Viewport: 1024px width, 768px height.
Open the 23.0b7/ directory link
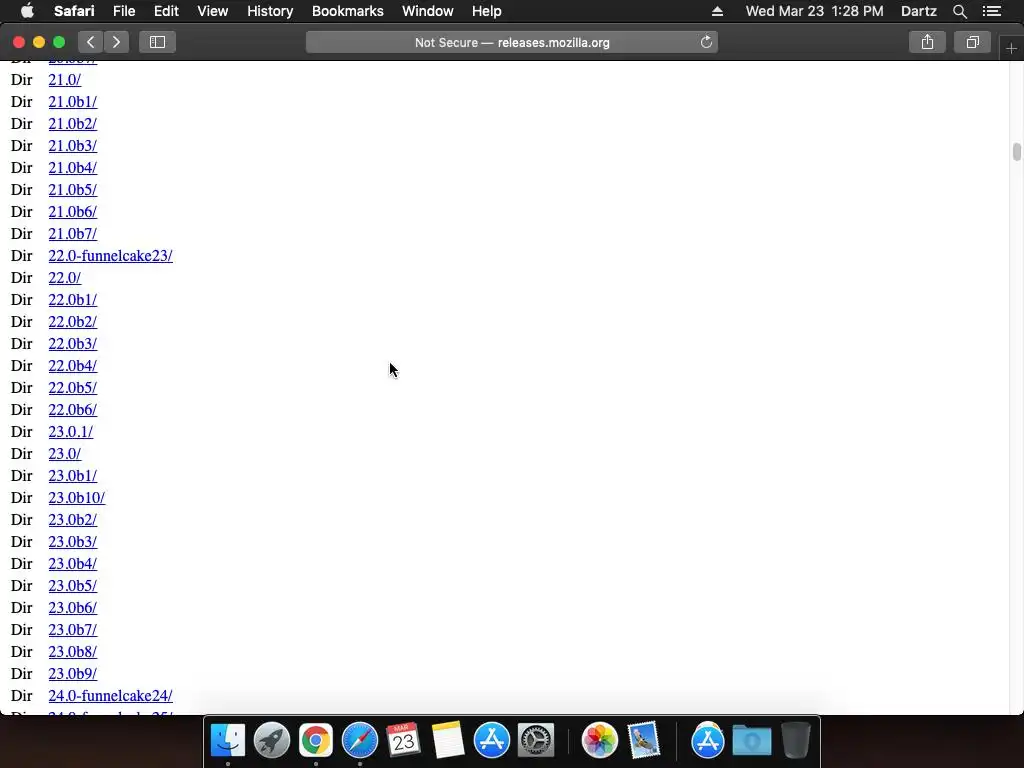coord(72,630)
